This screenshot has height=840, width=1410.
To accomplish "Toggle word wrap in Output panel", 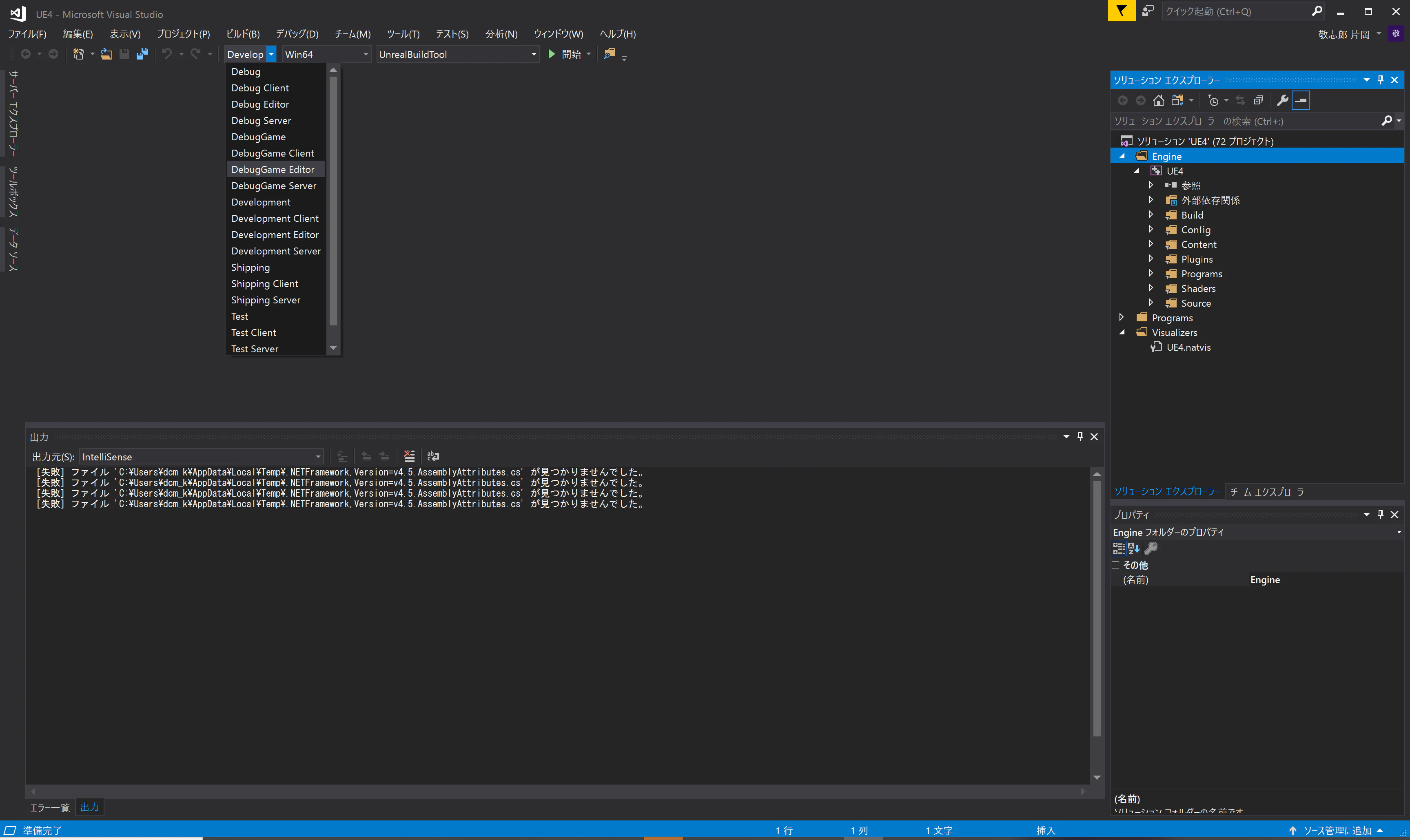I will click(433, 456).
